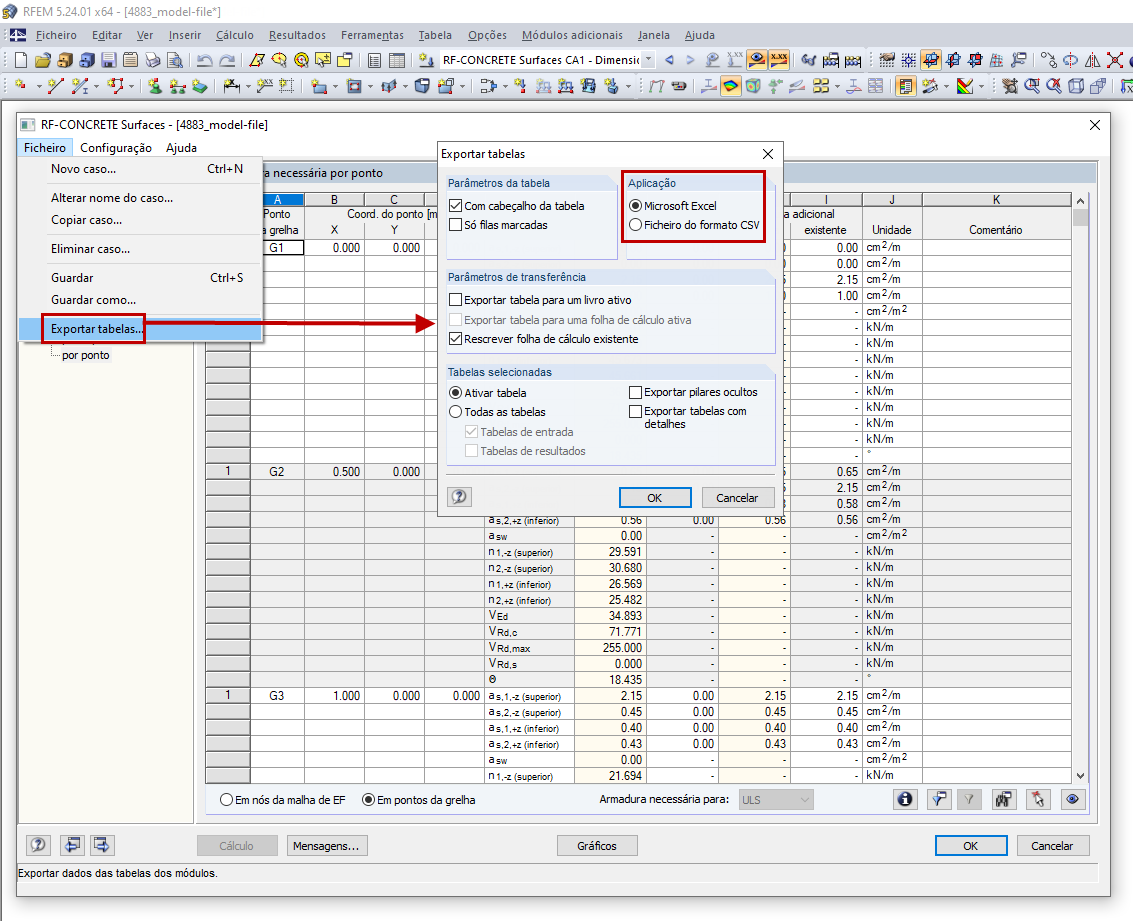
Task: Check Exportar tabelas com detalhes
Action: pos(635,411)
